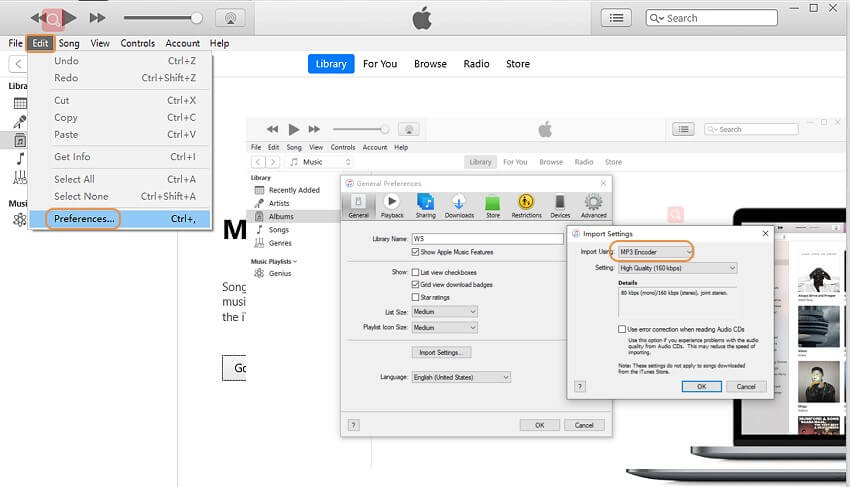Image resolution: width=850 pixels, height=487 pixels.
Task: Click the Import Settings button
Action: [441, 353]
